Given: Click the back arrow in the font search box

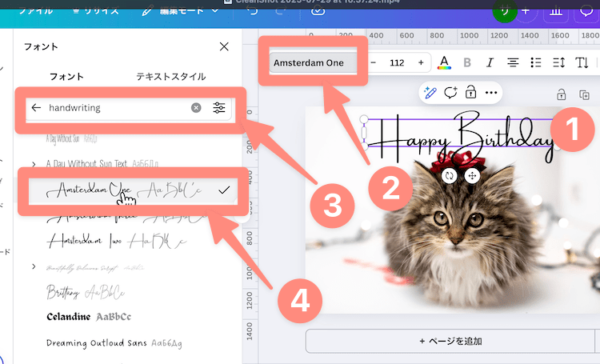Looking at the screenshot, I should [36, 108].
